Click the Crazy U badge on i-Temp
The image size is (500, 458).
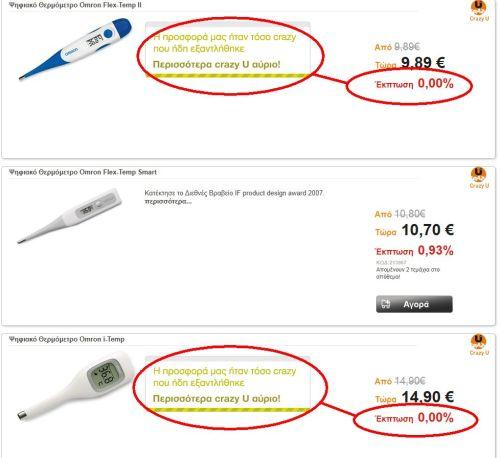pos(479,345)
